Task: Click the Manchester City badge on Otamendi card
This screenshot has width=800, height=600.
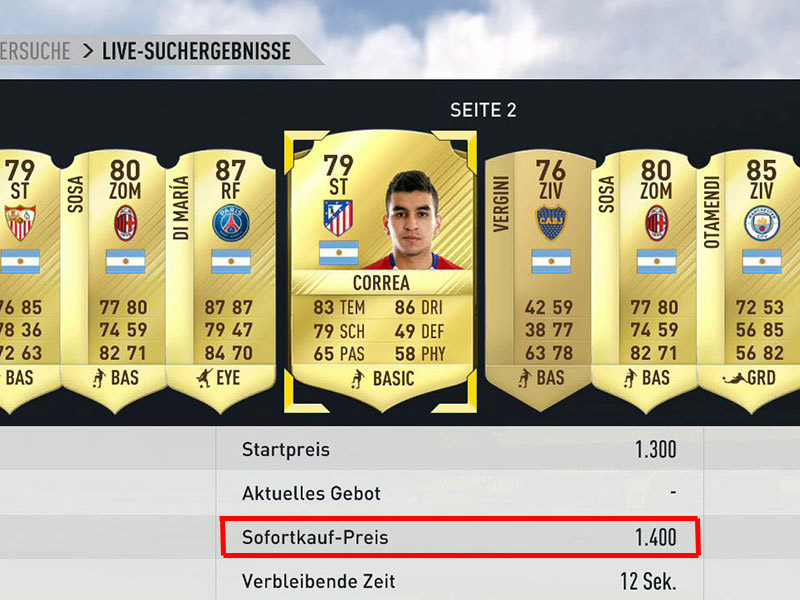Action: (762, 223)
